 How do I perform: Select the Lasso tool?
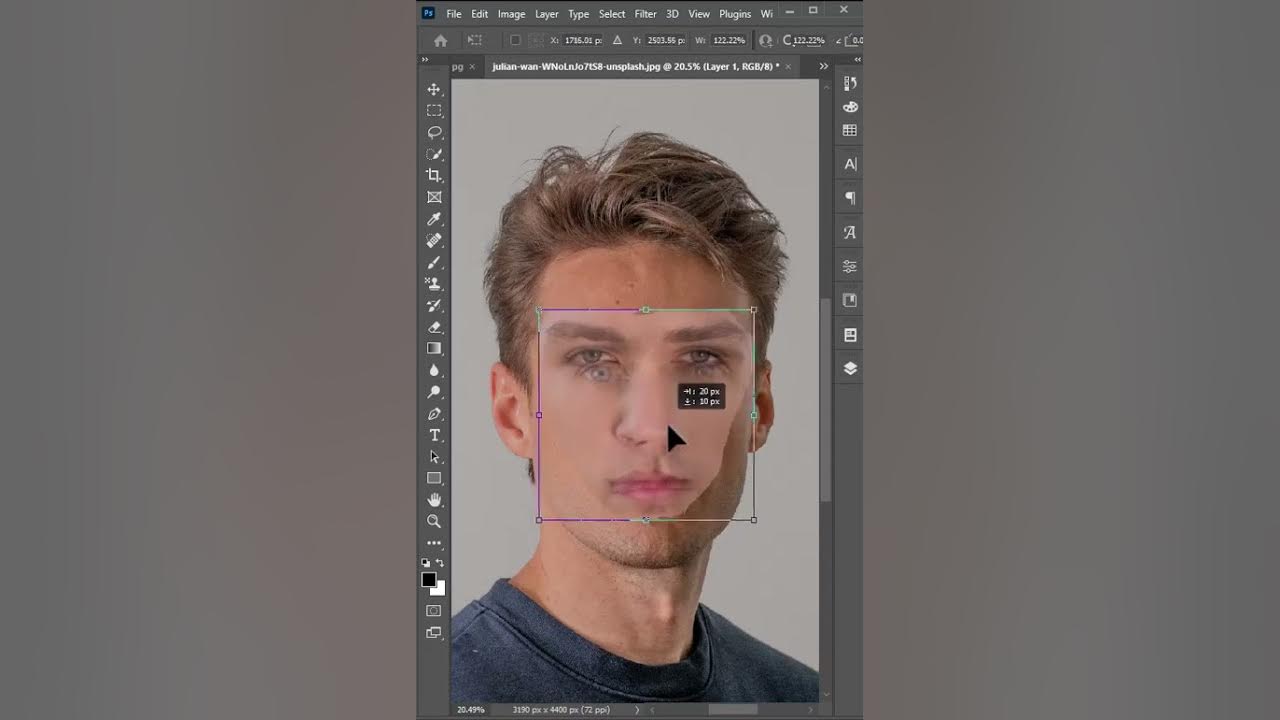(x=434, y=132)
